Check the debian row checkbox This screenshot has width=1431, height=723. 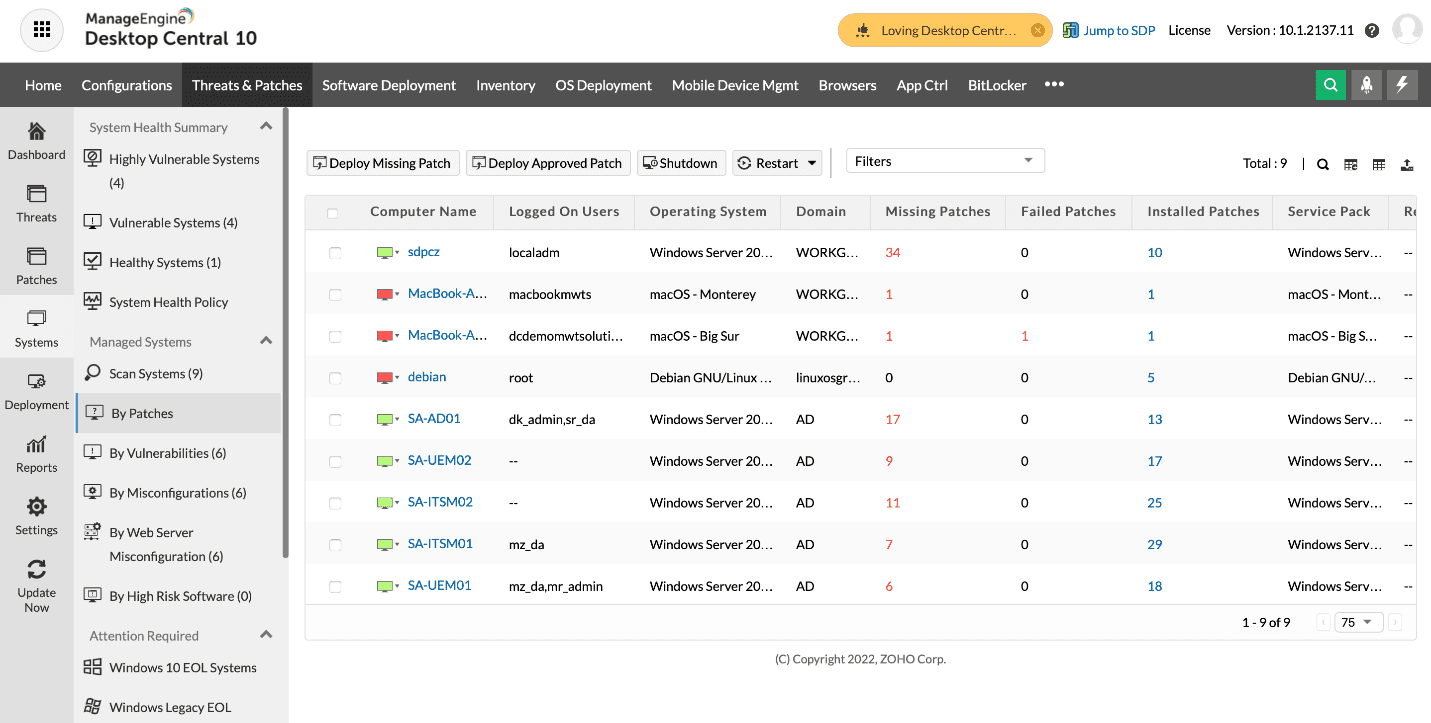click(335, 378)
